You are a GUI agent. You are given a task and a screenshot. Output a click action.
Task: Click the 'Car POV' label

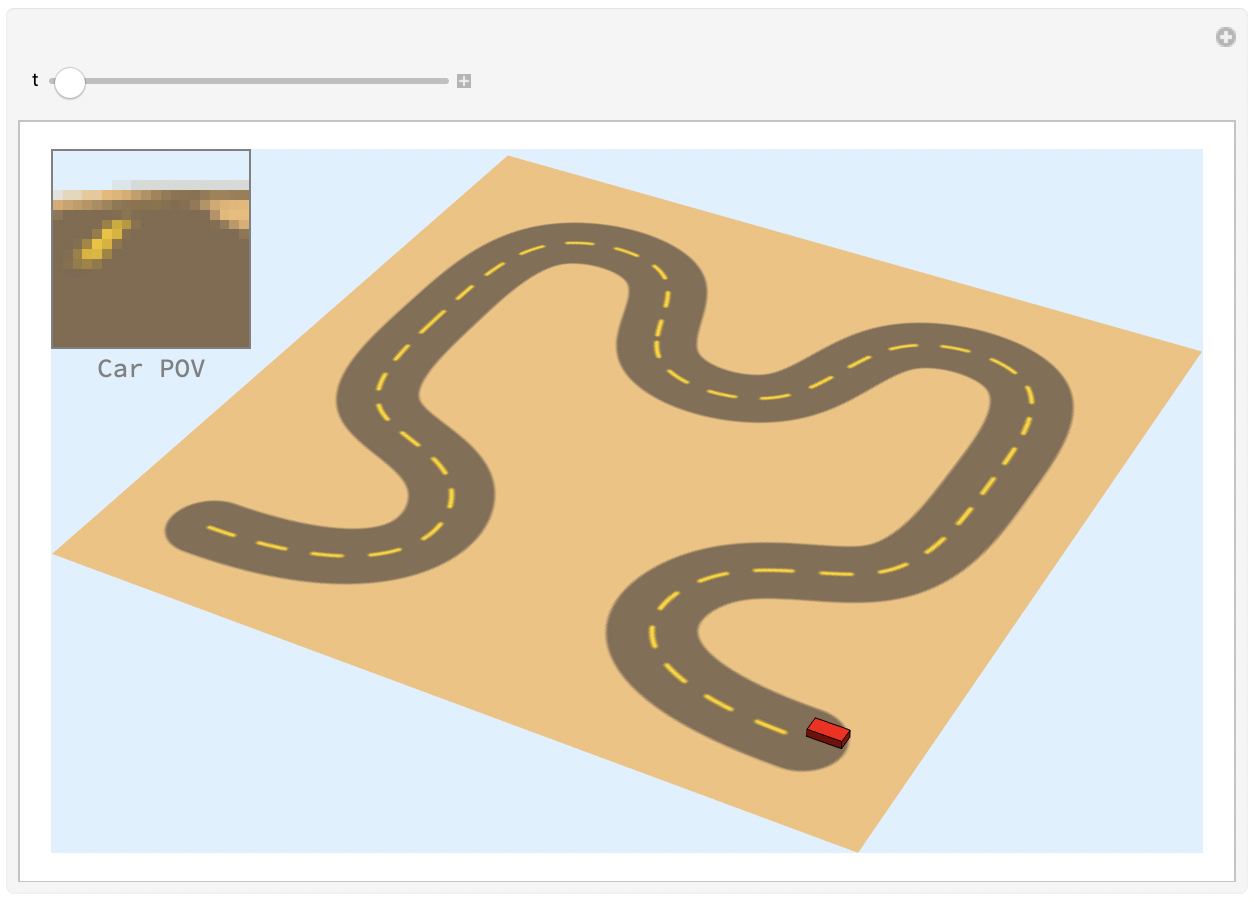coord(151,369)
